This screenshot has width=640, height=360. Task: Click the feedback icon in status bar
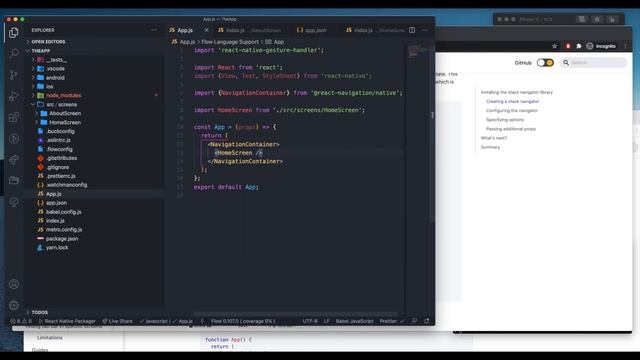[414, 321]
